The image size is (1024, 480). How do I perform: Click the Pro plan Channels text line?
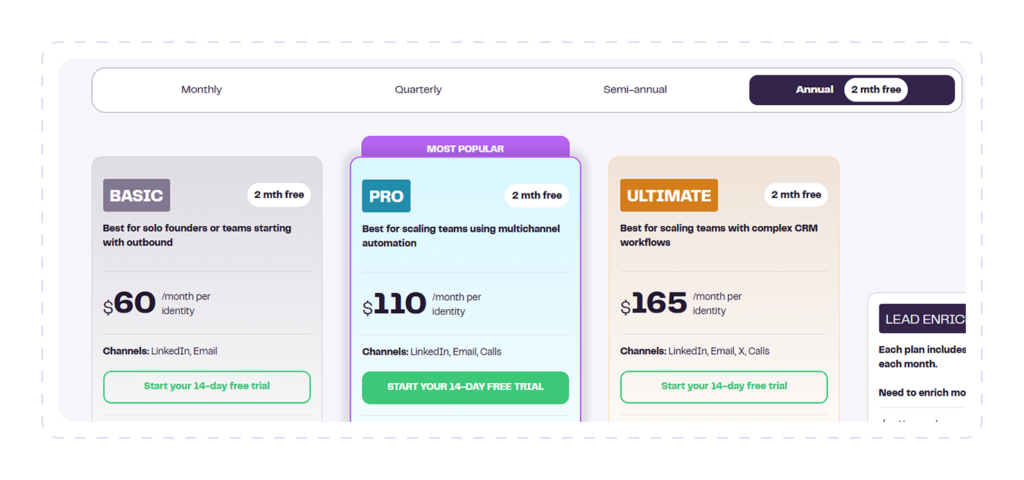[x=432, y=351]
